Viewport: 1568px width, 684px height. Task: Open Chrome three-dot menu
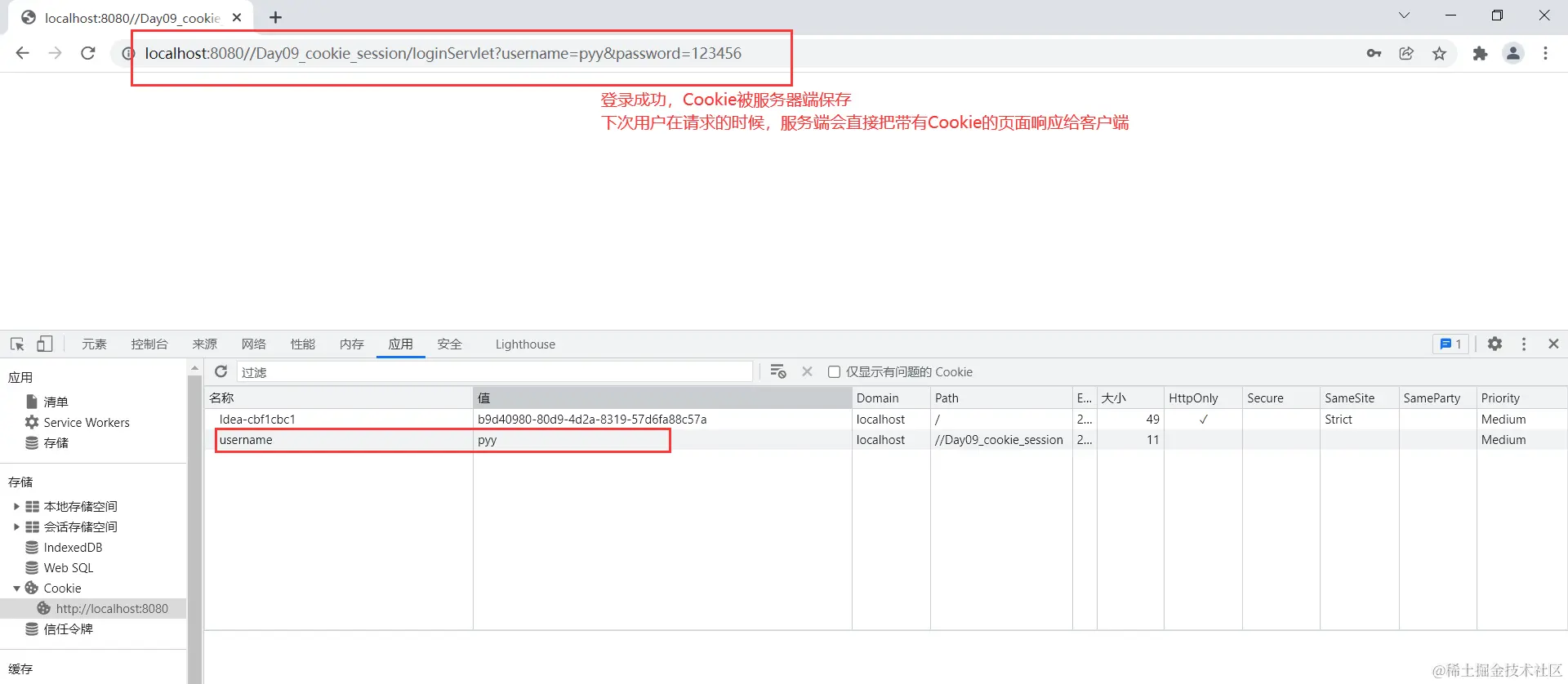(1545, 53)
